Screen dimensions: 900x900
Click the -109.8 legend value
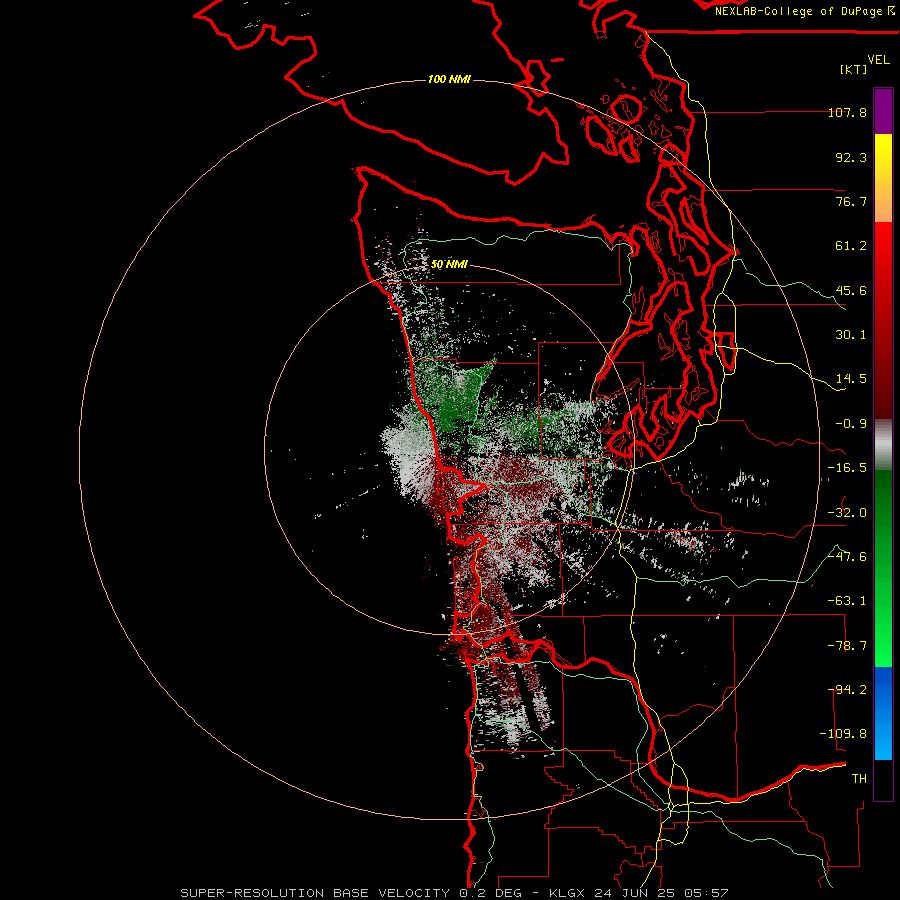[x=843, y=734]
